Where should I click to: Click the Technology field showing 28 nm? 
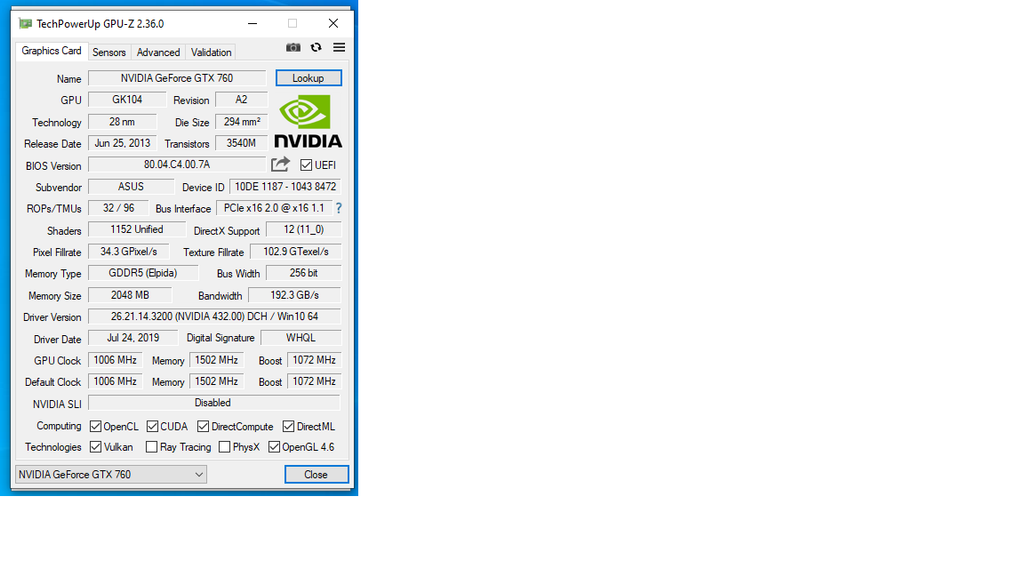[x=122, y=122]
